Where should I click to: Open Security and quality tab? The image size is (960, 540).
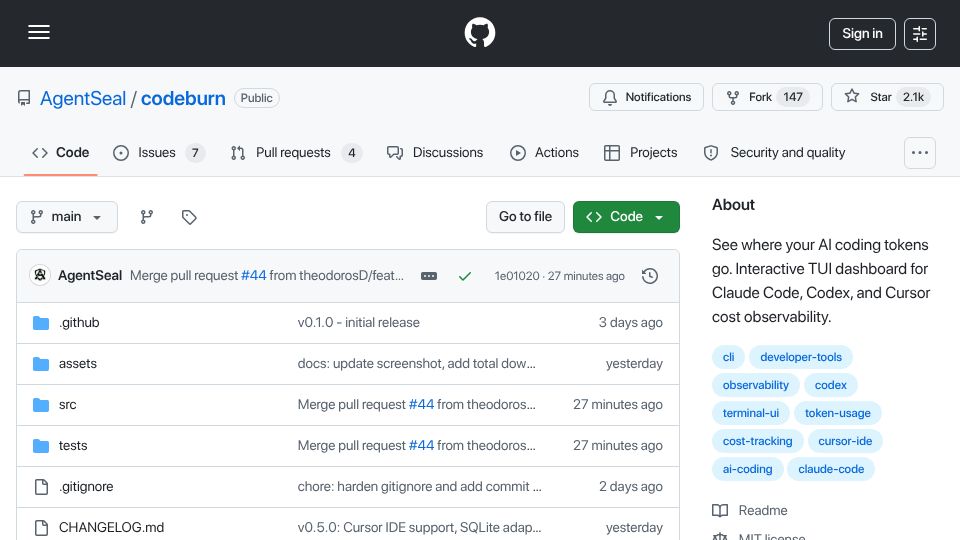coord(774,152)
